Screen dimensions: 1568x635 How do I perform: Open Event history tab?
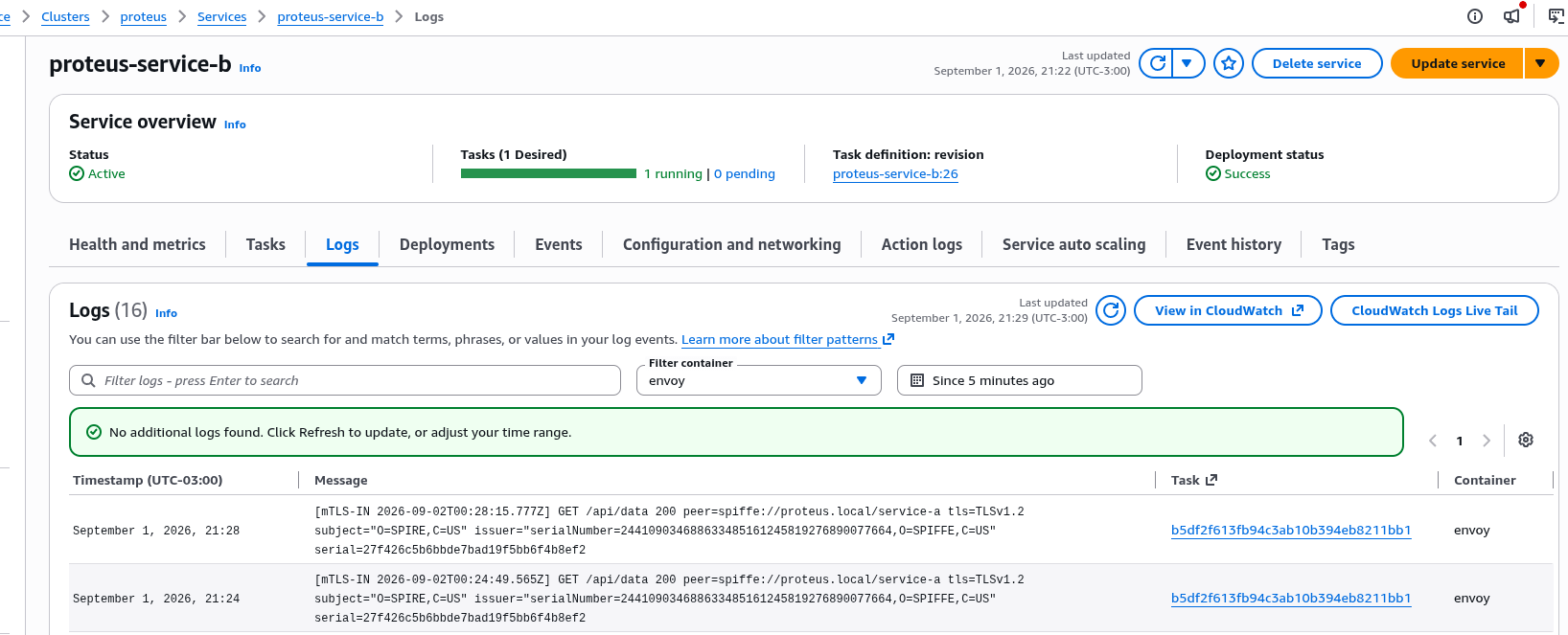[1234, 244]
